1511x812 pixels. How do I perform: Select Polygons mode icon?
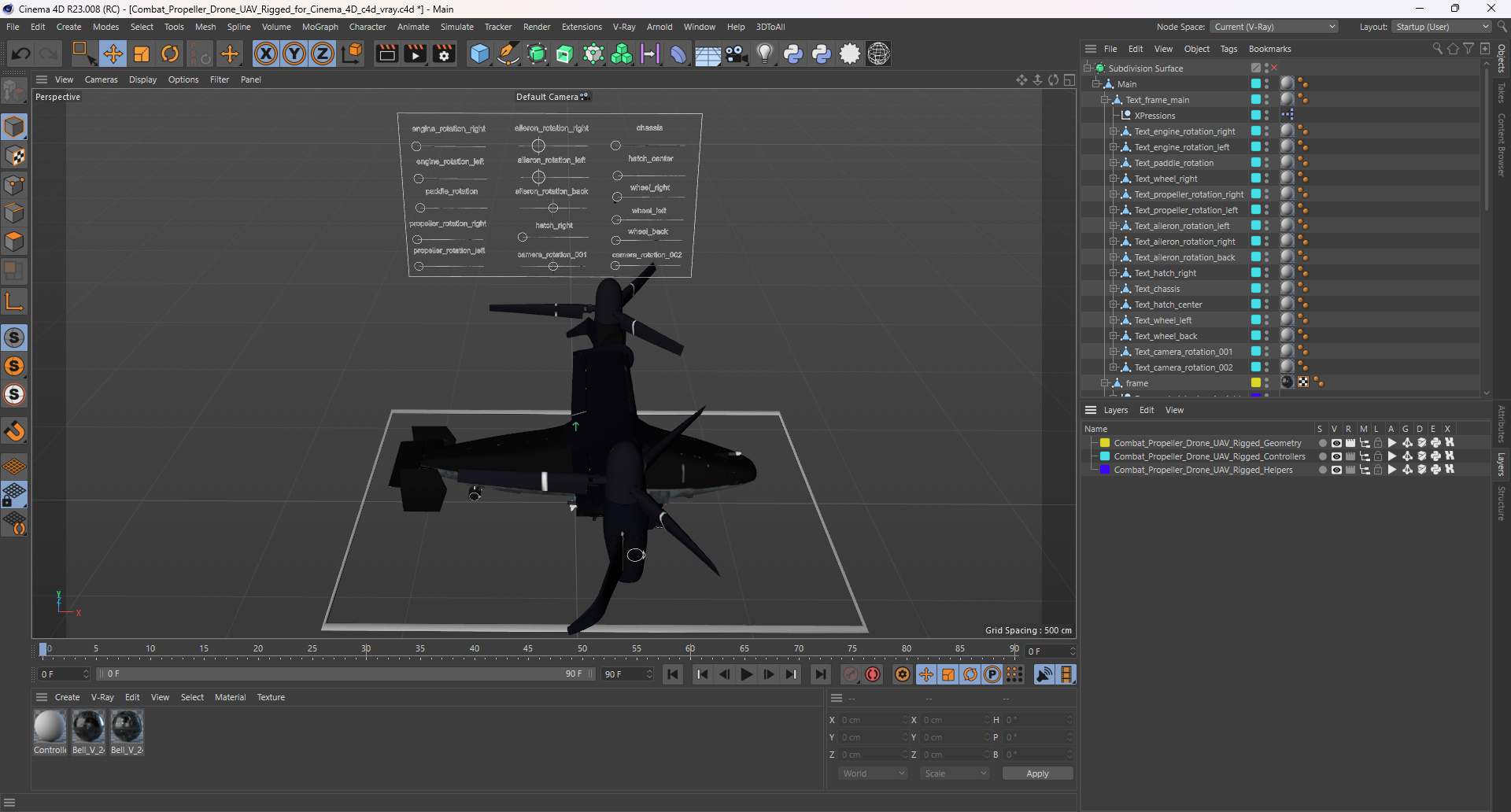click(14, 242)
